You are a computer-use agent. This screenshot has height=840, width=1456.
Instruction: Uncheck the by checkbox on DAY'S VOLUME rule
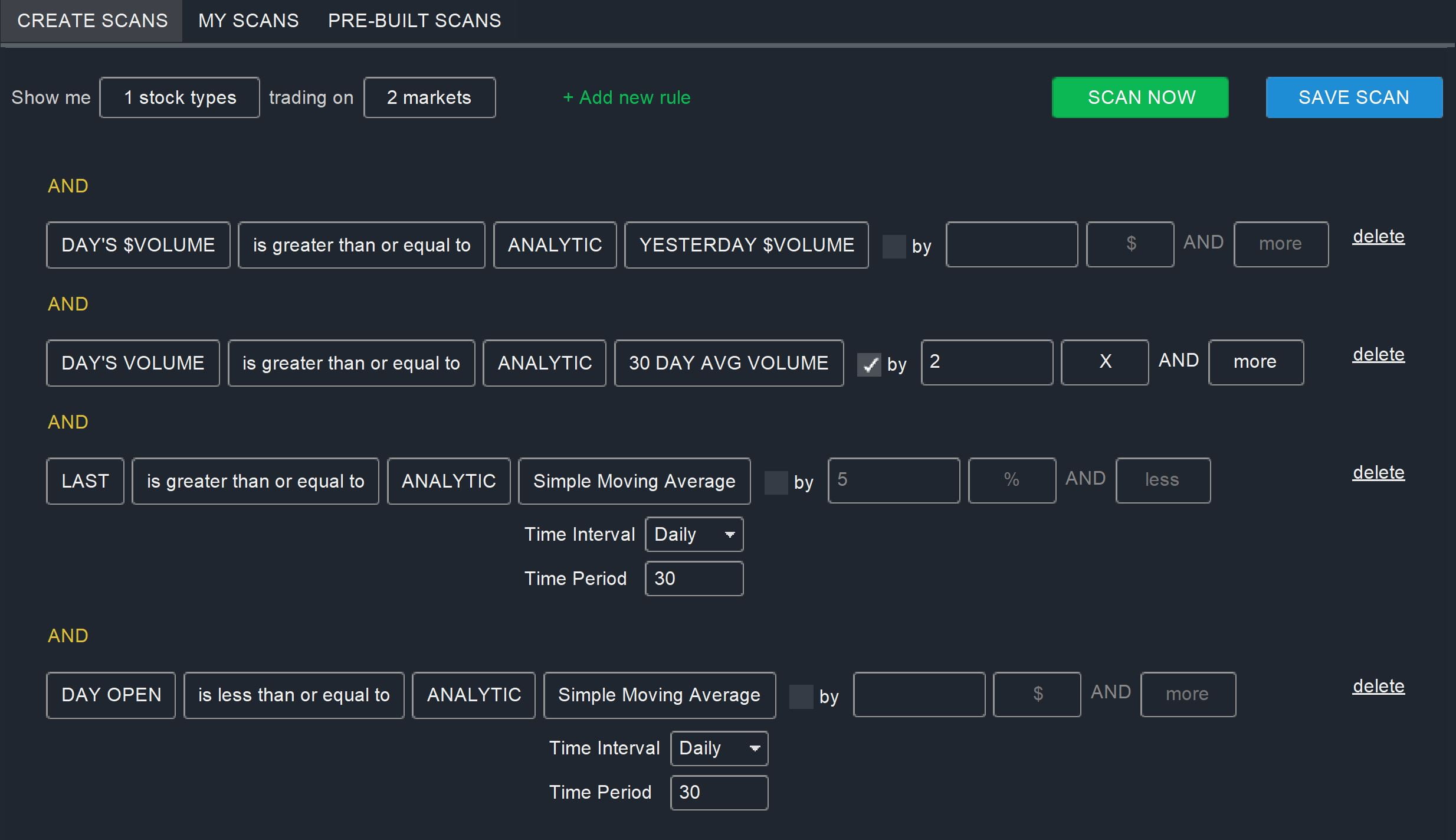(870, 366)
